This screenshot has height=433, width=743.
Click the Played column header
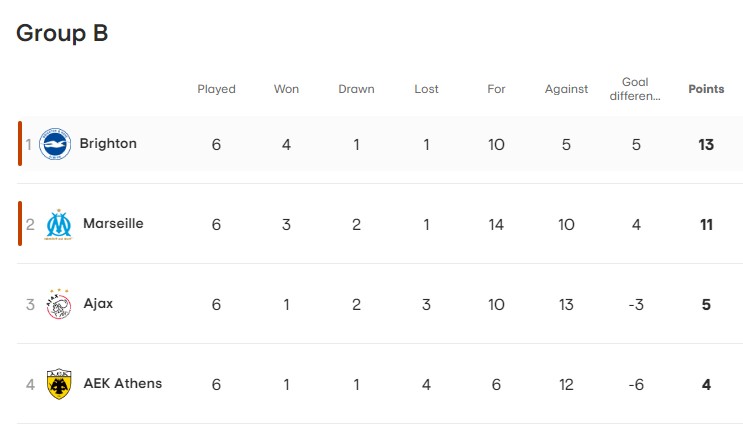pos(216,89)
